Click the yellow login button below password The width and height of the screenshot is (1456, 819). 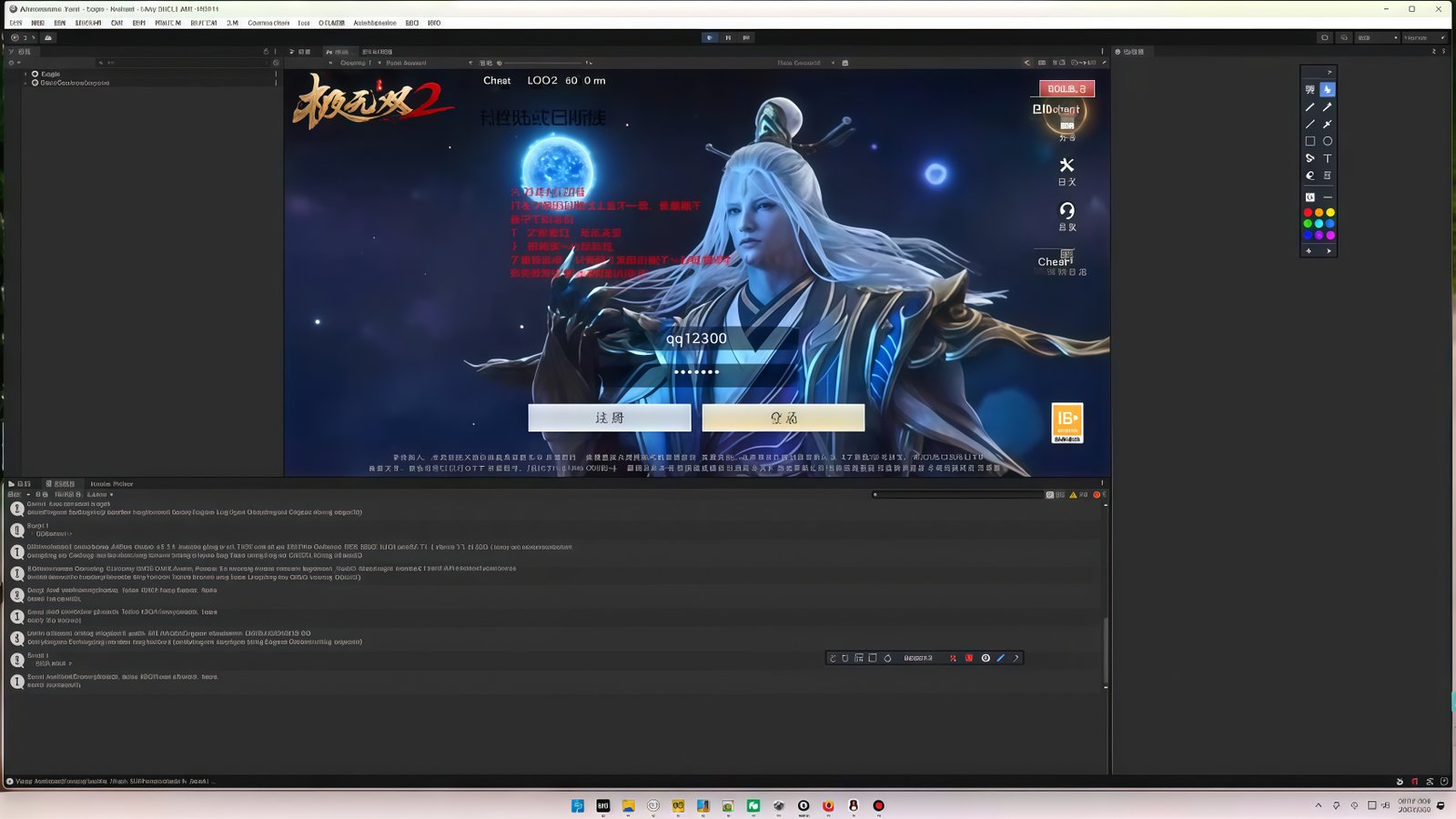pos(784,418)
